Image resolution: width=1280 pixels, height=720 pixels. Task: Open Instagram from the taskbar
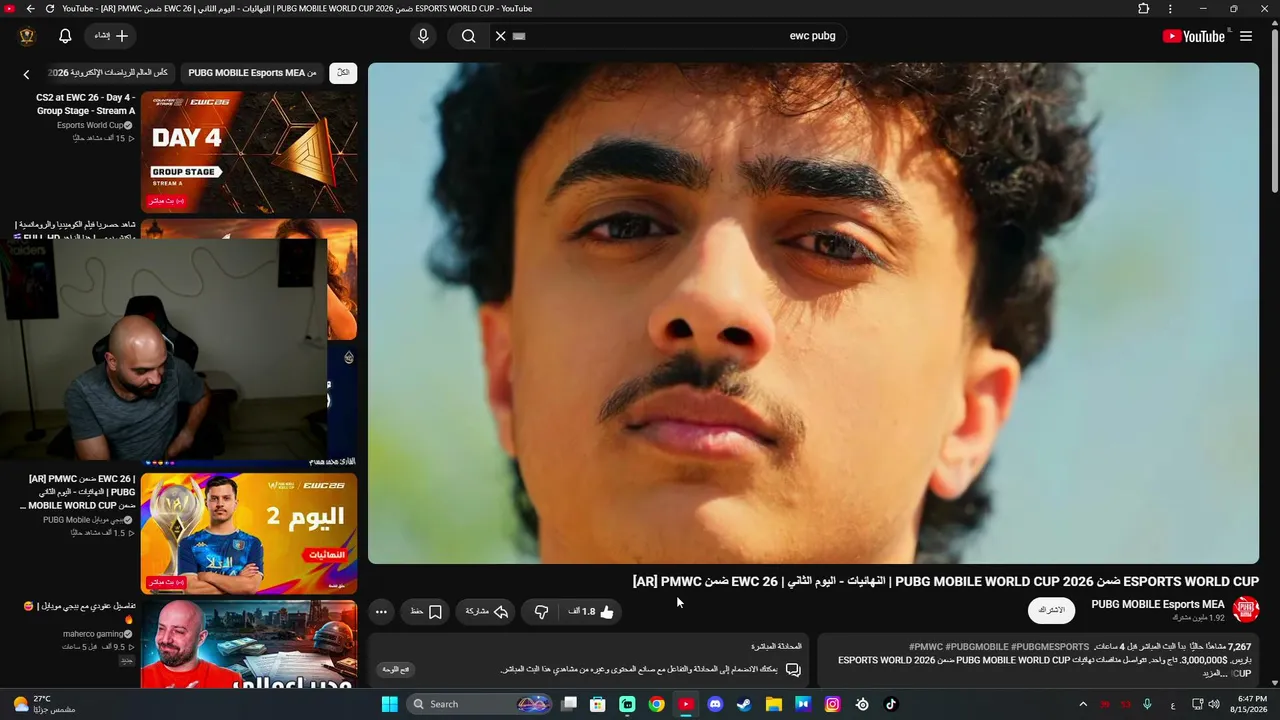832,704
